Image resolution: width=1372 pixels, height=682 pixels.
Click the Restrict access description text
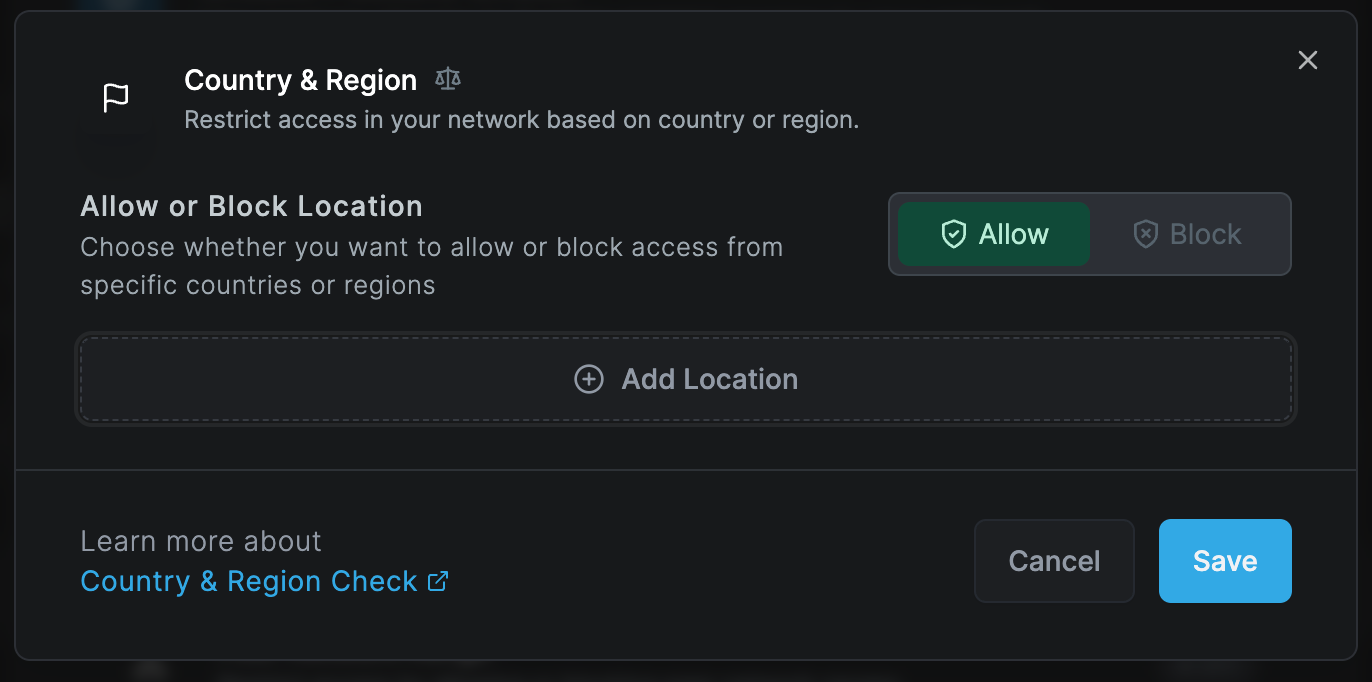point(522,120)
